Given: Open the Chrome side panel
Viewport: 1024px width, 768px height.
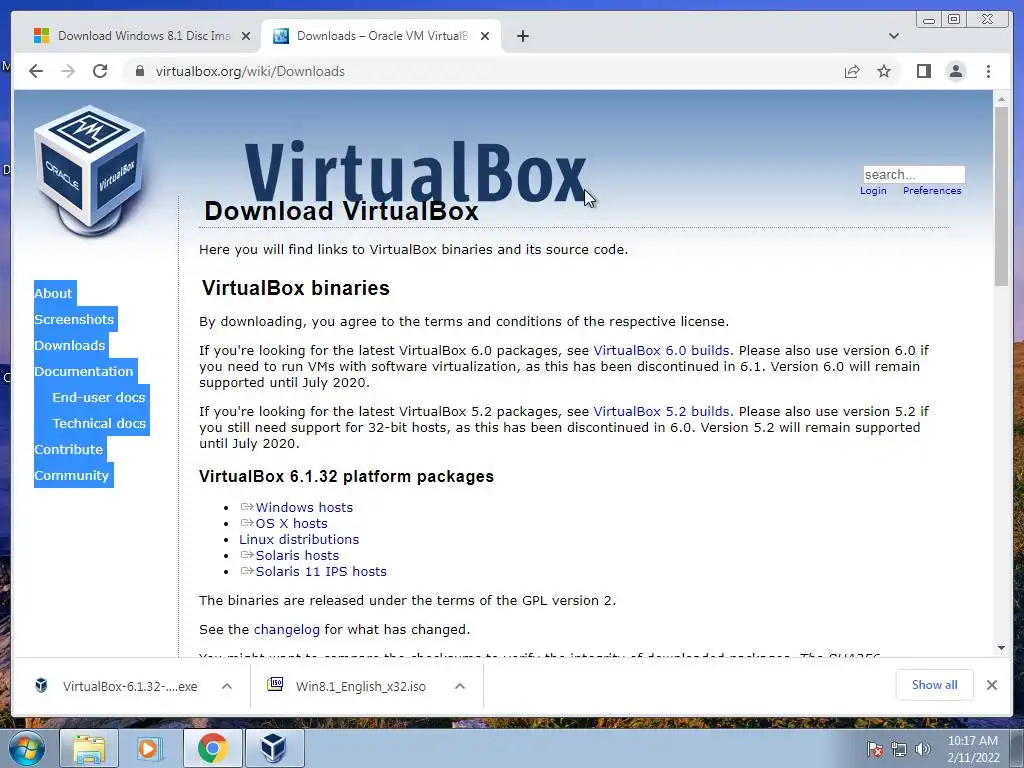Looking at the screenshot, I should tap(923, 71).
